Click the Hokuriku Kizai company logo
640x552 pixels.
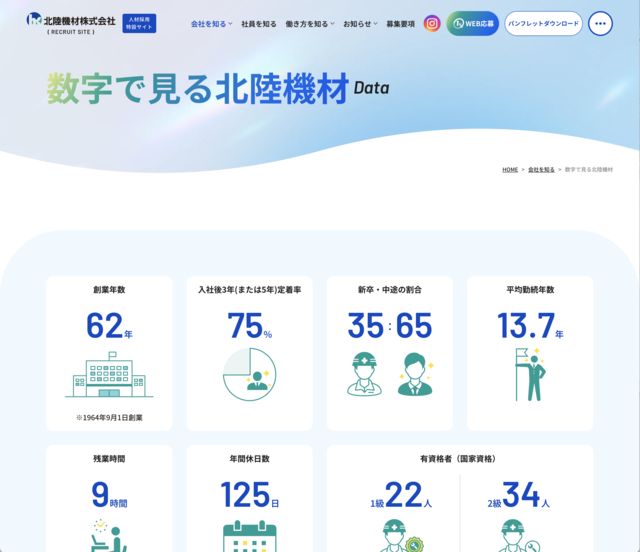(x=71, y=24)
